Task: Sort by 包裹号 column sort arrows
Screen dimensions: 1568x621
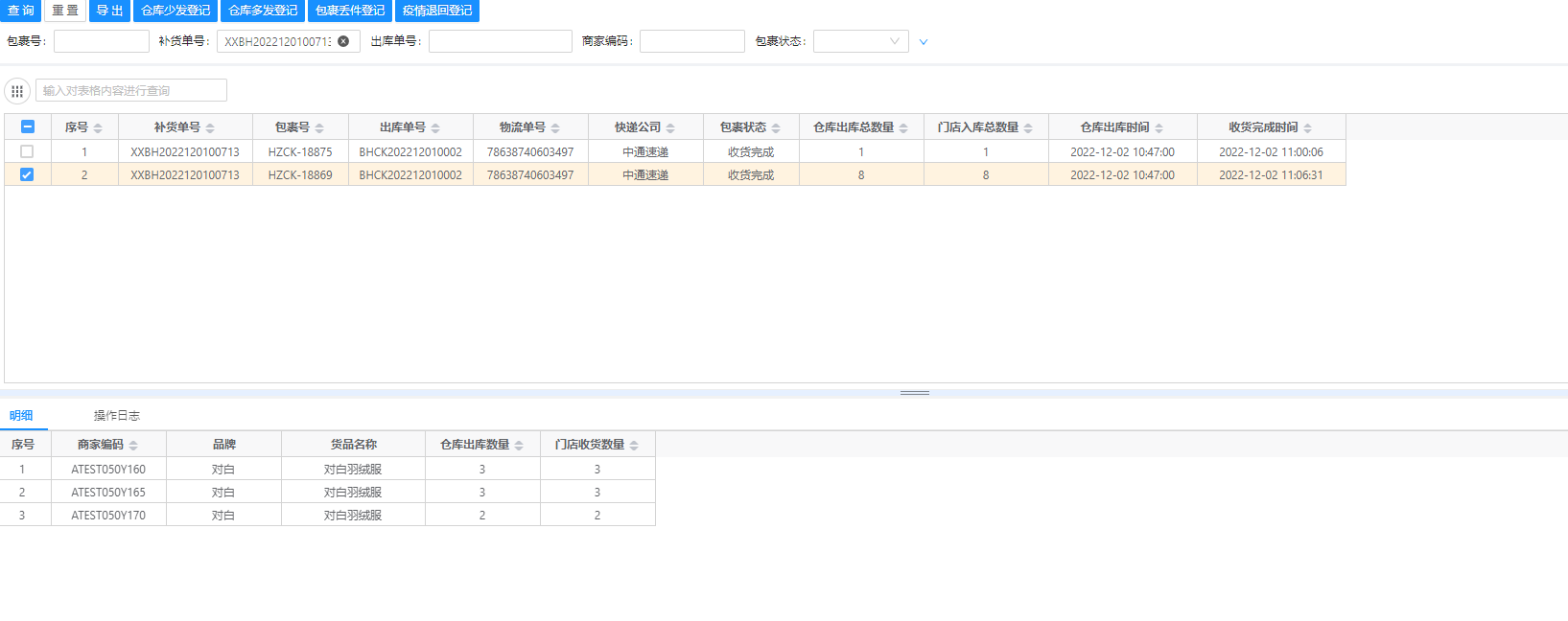Action: pos(319,128)
